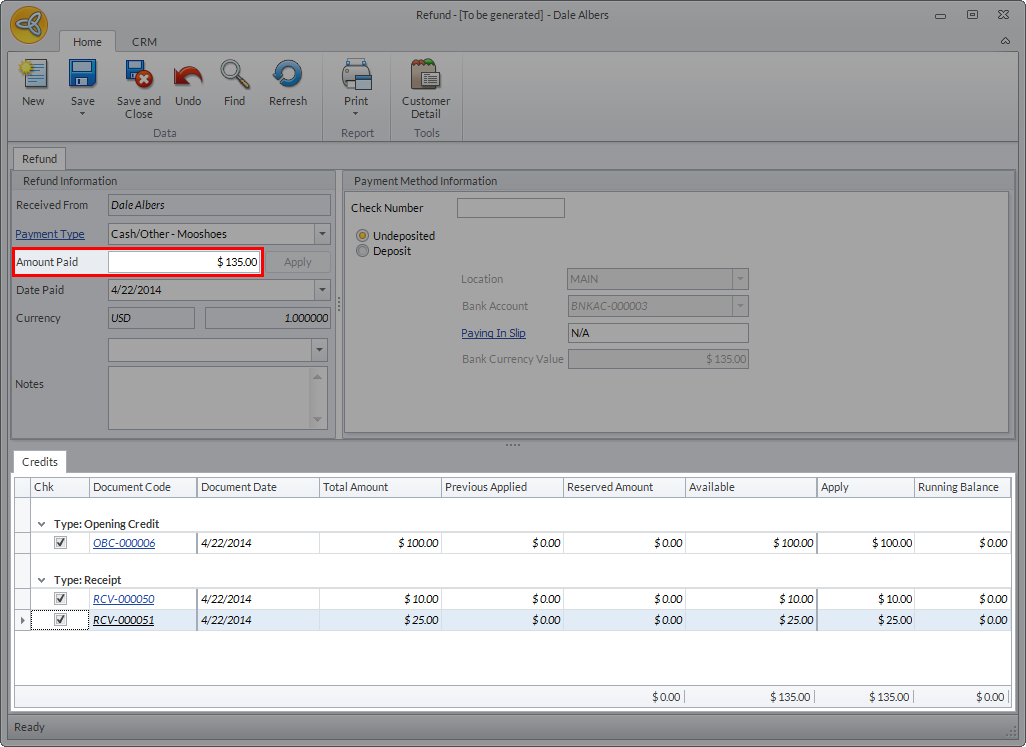Open the Date Paid calendar dropdown
This screenshot has height=747, width=1026.
pyautogui.click(x=322, y=290)
